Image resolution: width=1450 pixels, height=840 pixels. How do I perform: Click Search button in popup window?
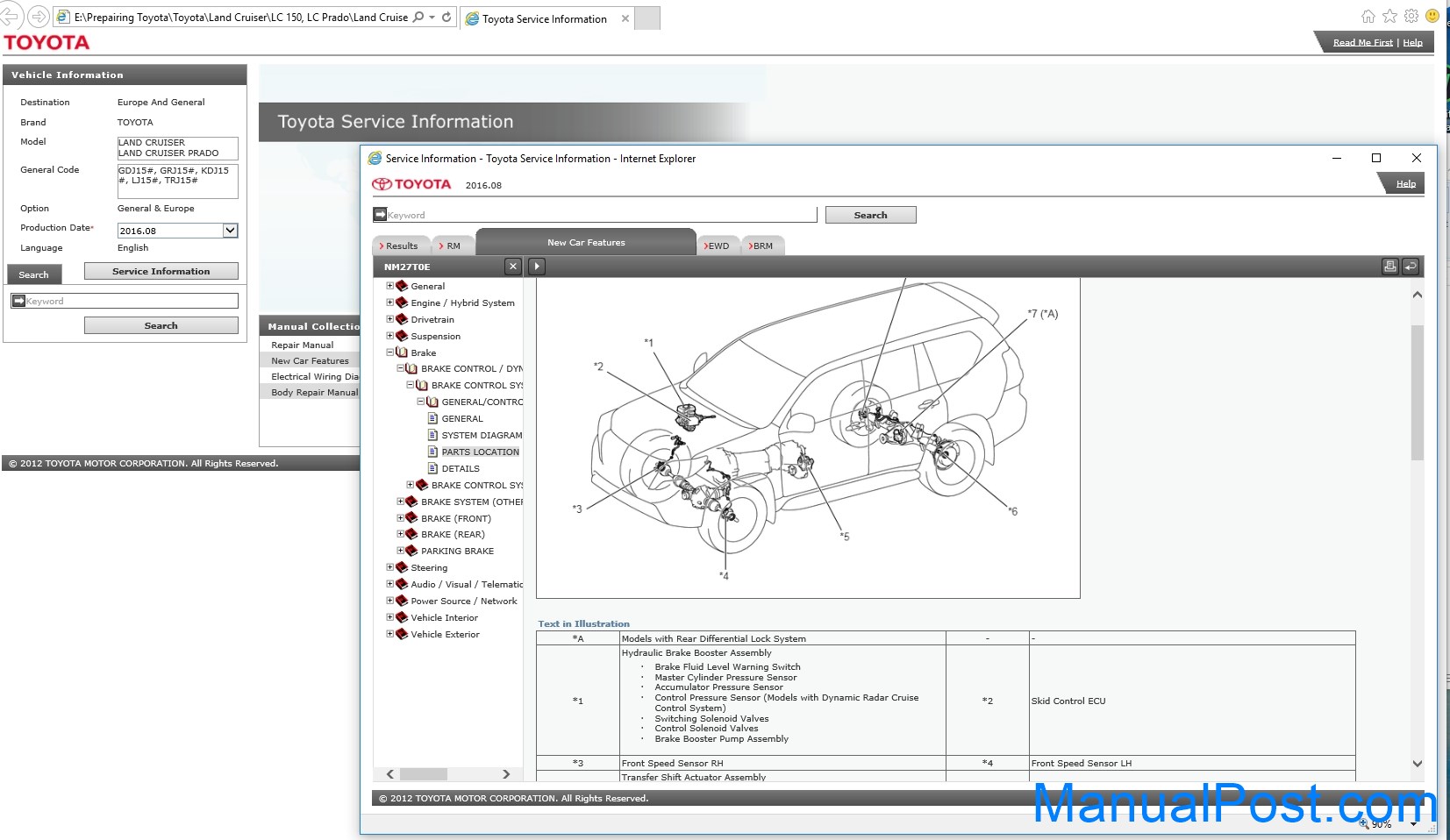click(870, 215)
